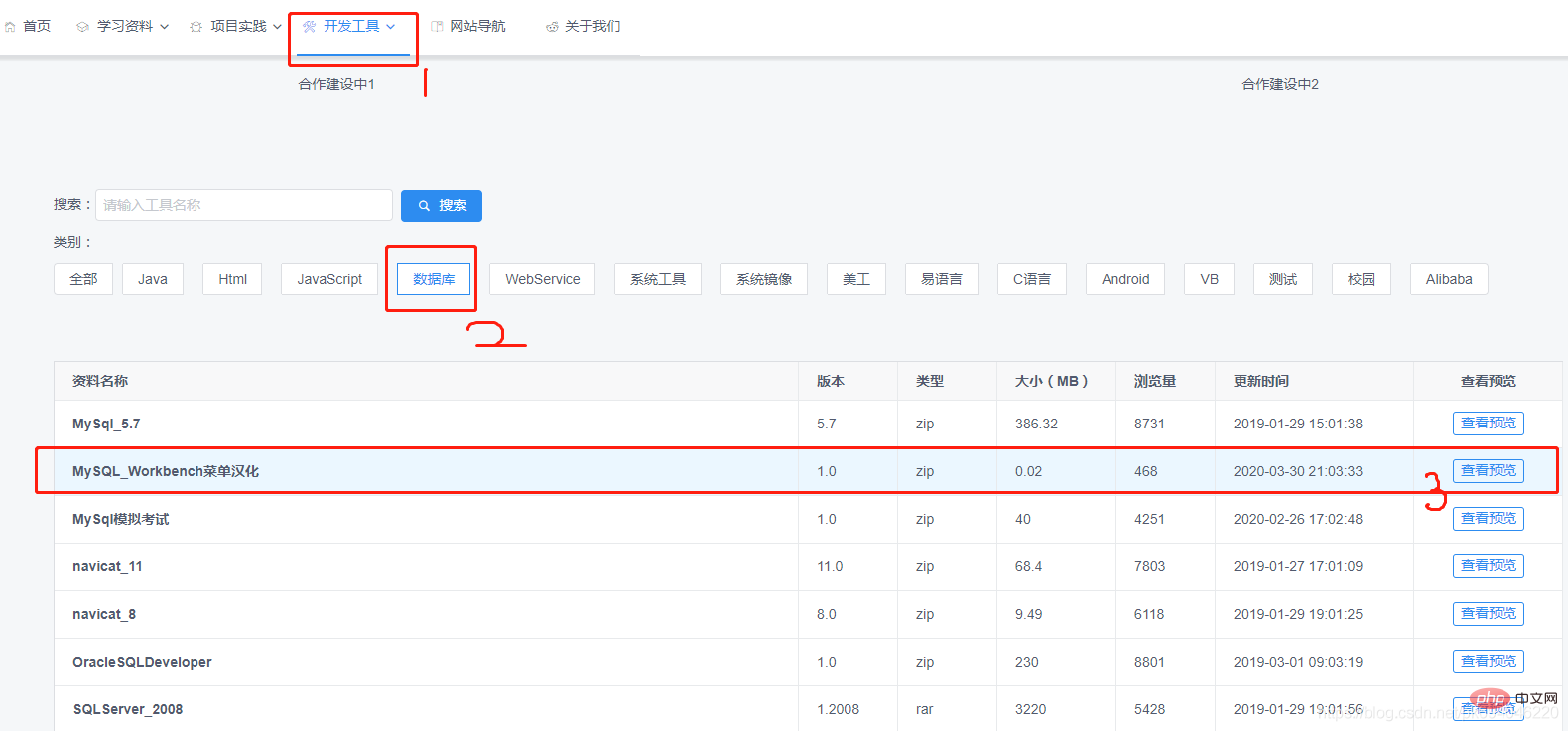This screenshot has width=1568, height=731.
Task: Expand the 项目实践 dropdown arrow
Action: 277,27
